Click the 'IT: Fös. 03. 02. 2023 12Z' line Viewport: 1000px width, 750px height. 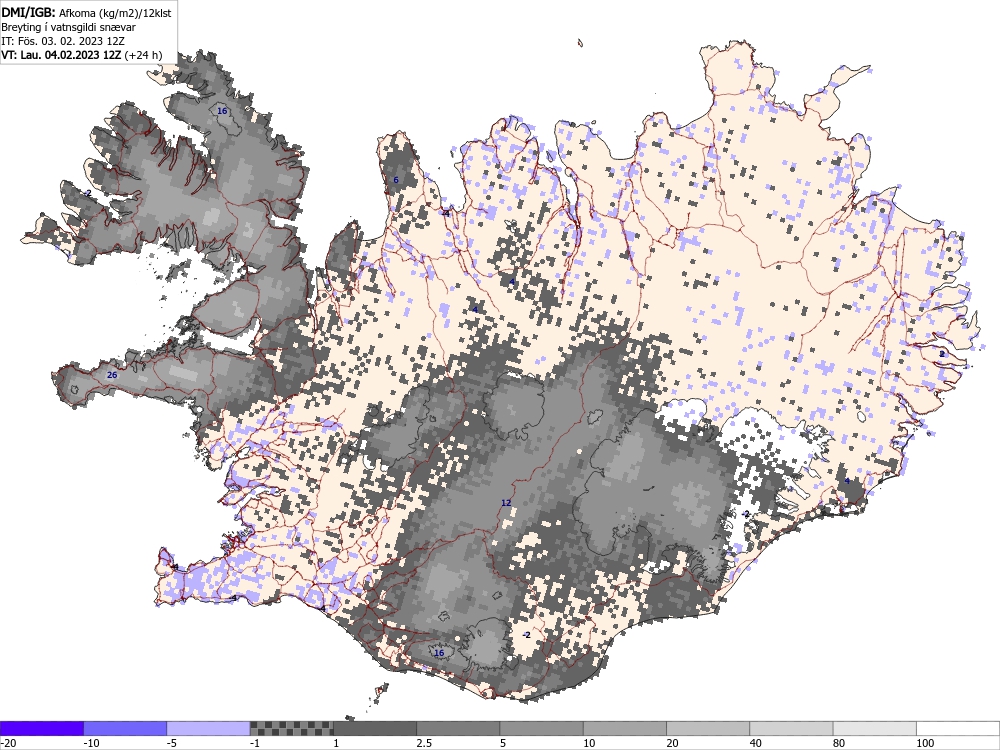[x=63, y=41]
